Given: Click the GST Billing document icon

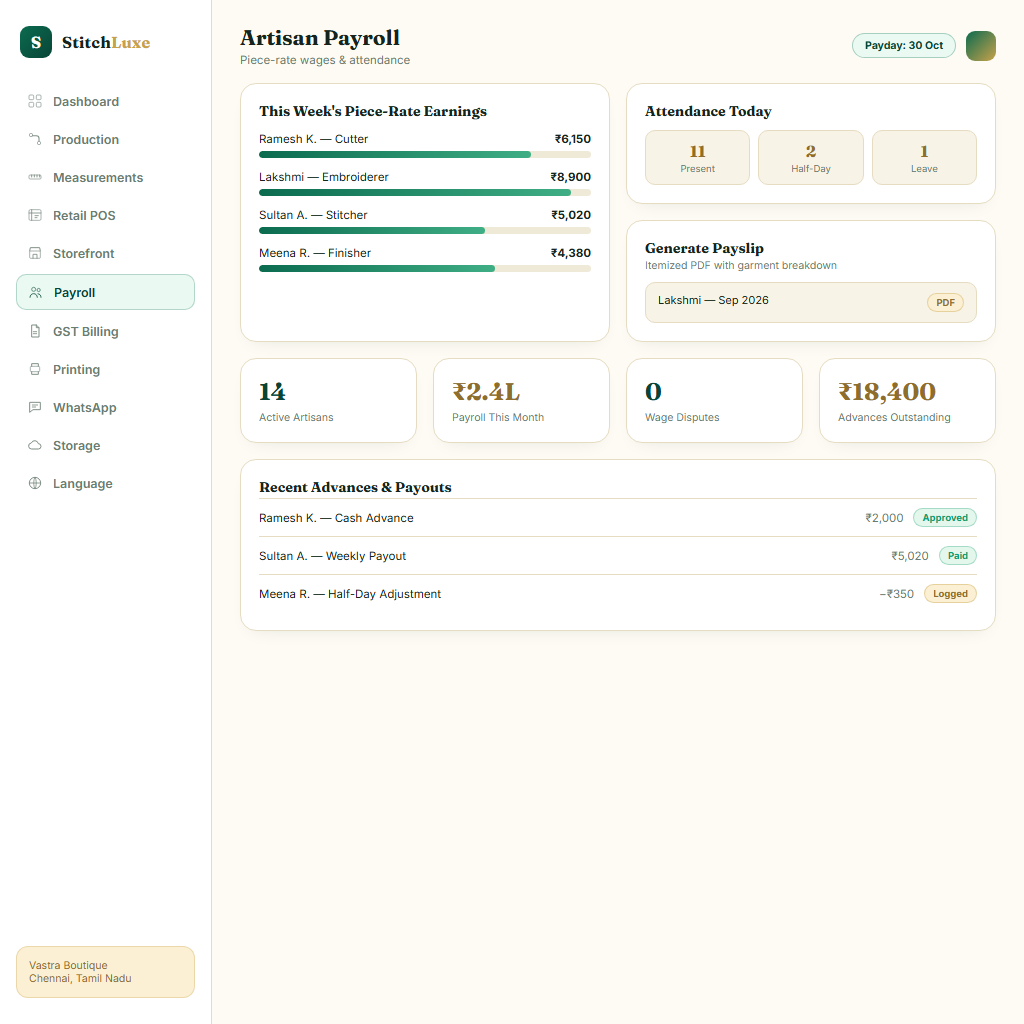Looking at the screenshot, I should click(x=35, y=331).
